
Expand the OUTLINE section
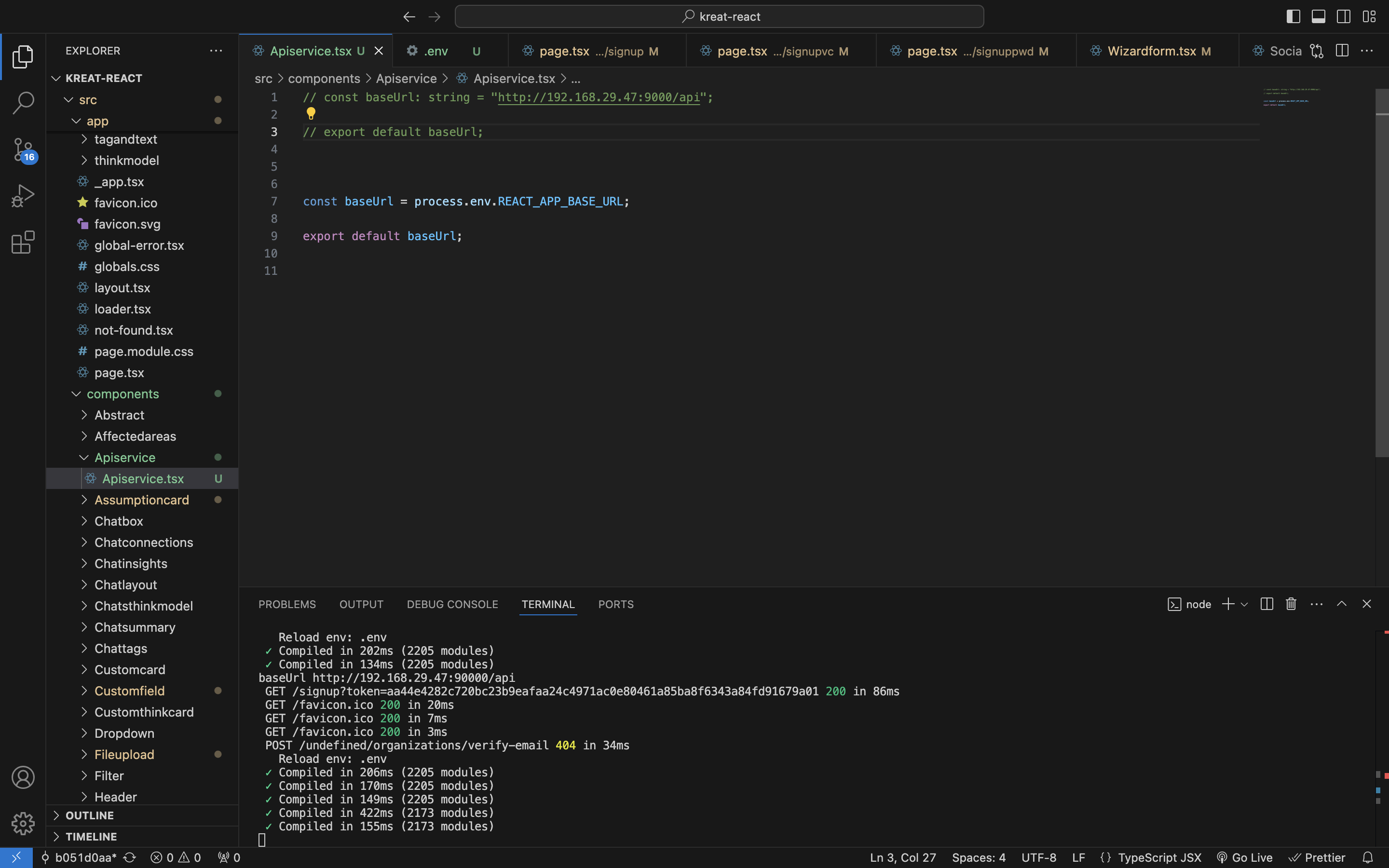click(x=90, y=815)
